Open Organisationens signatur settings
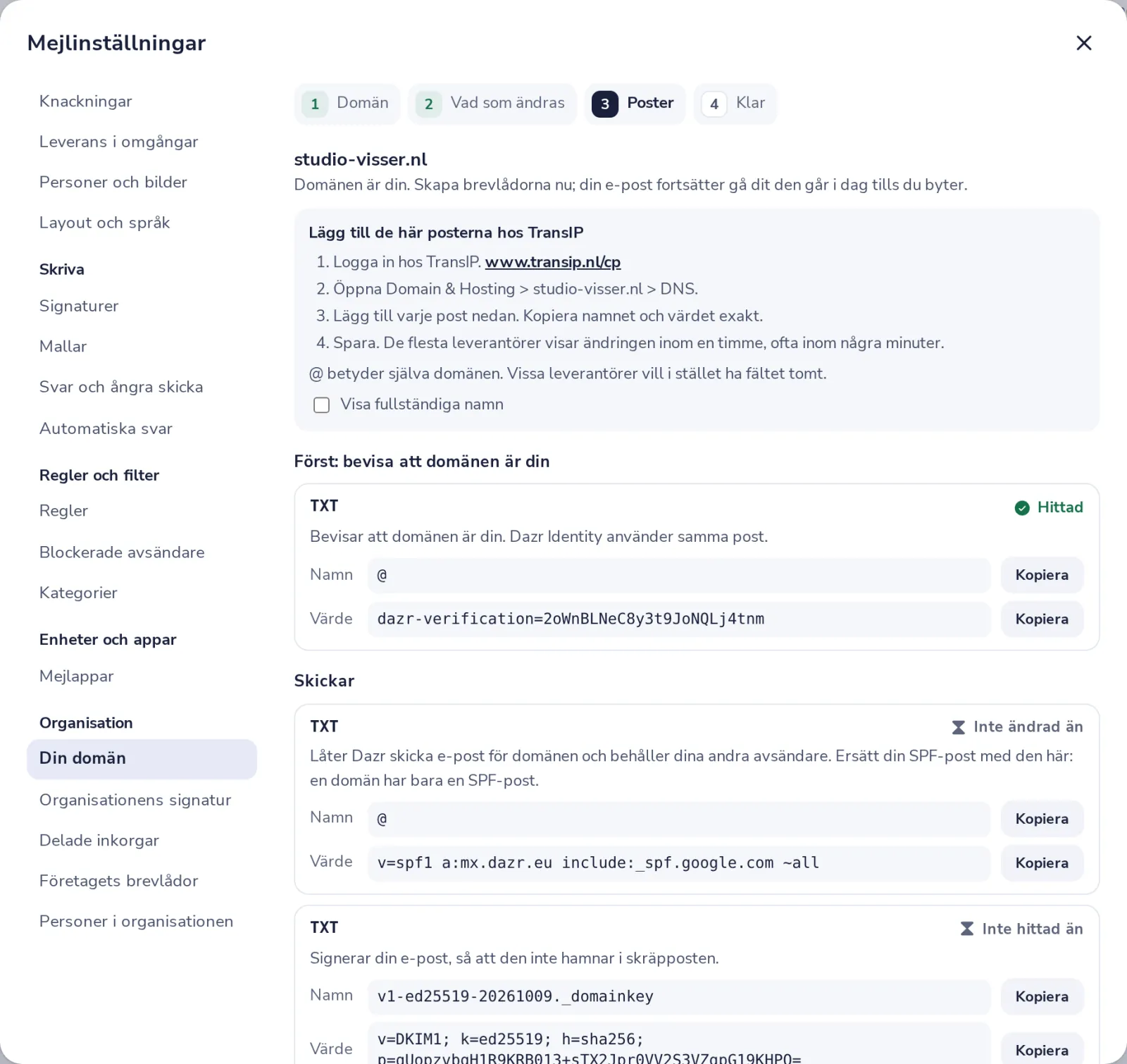 142,800
